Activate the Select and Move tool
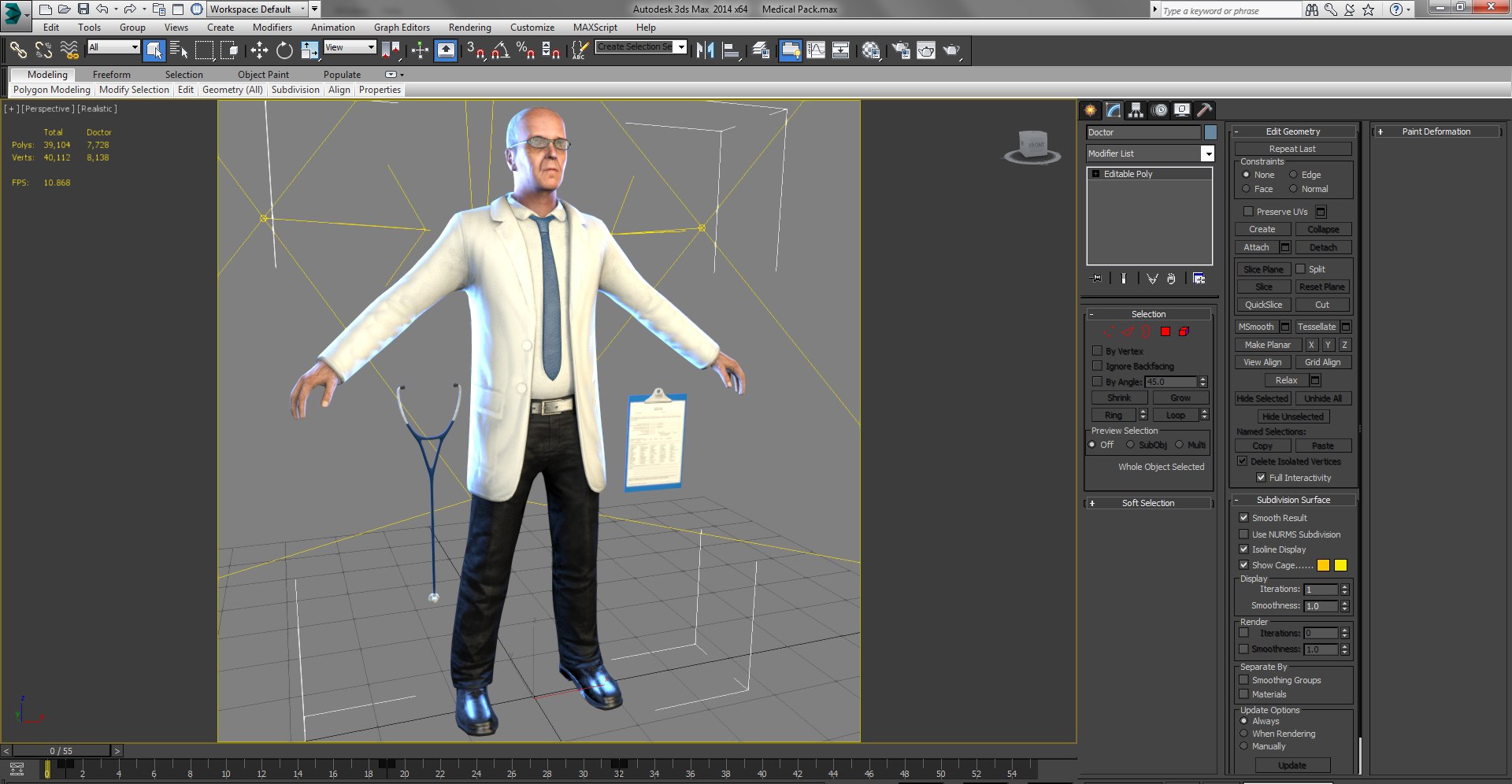 tap(259, 50)
